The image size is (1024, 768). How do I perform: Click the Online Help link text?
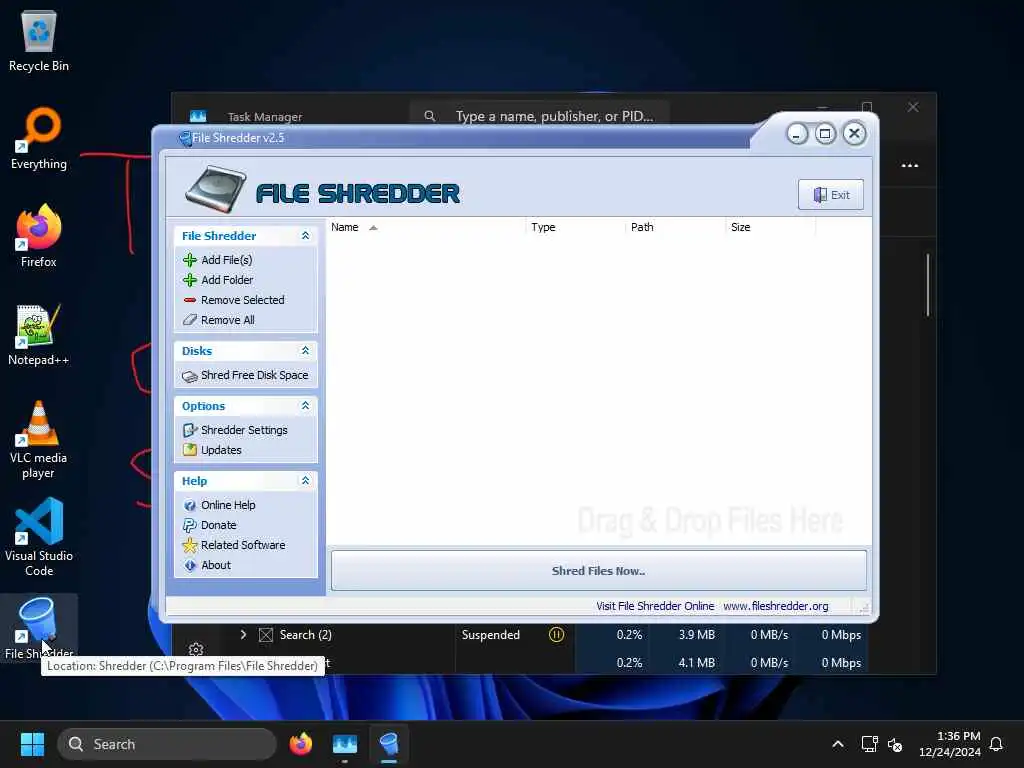pos(228,505)
